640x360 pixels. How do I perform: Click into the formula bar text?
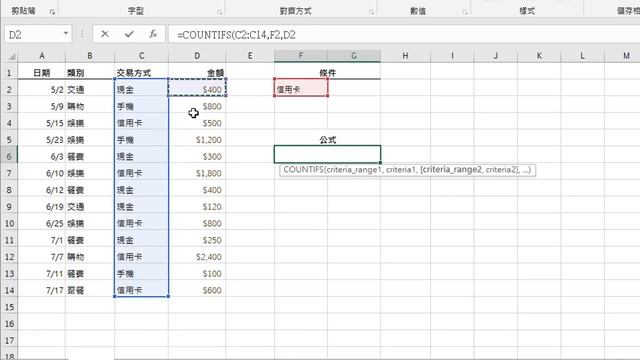236,35
